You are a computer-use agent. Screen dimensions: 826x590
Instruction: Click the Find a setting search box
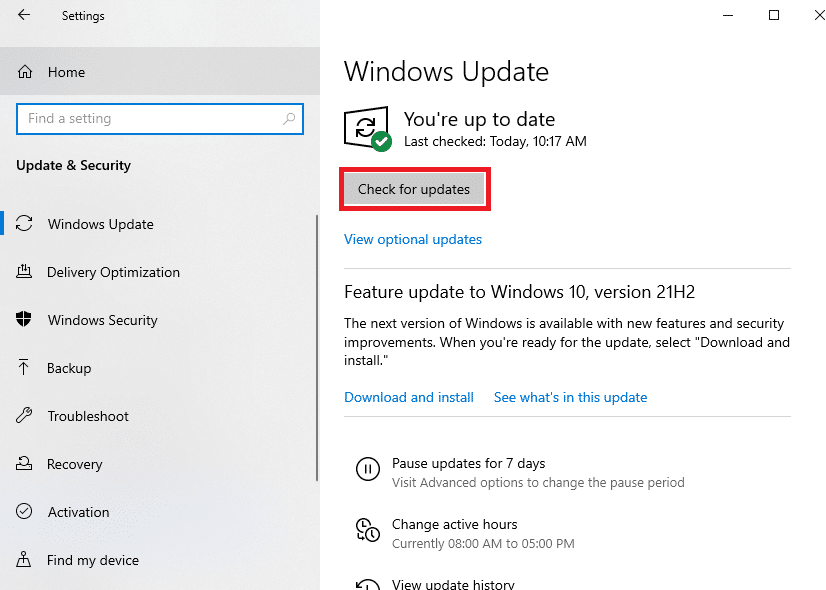click(x=160, y=118)
